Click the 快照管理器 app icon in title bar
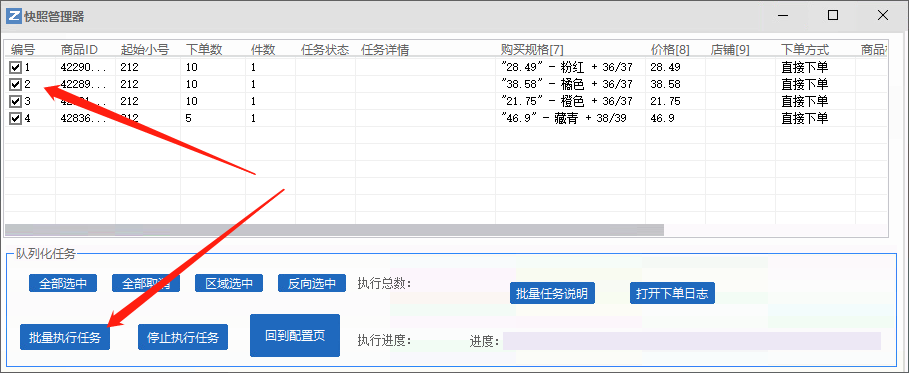This screenshot has width=909, height=373. point(13,16)
